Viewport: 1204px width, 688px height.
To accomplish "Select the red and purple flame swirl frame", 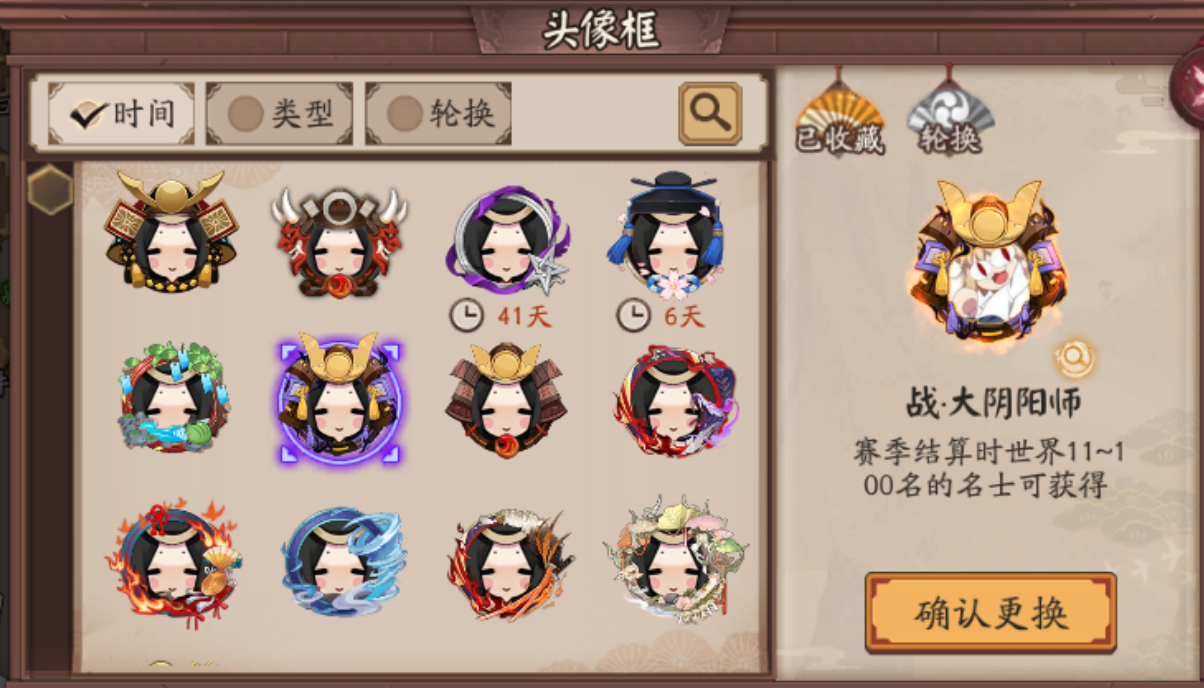I will tap(674, 401).
